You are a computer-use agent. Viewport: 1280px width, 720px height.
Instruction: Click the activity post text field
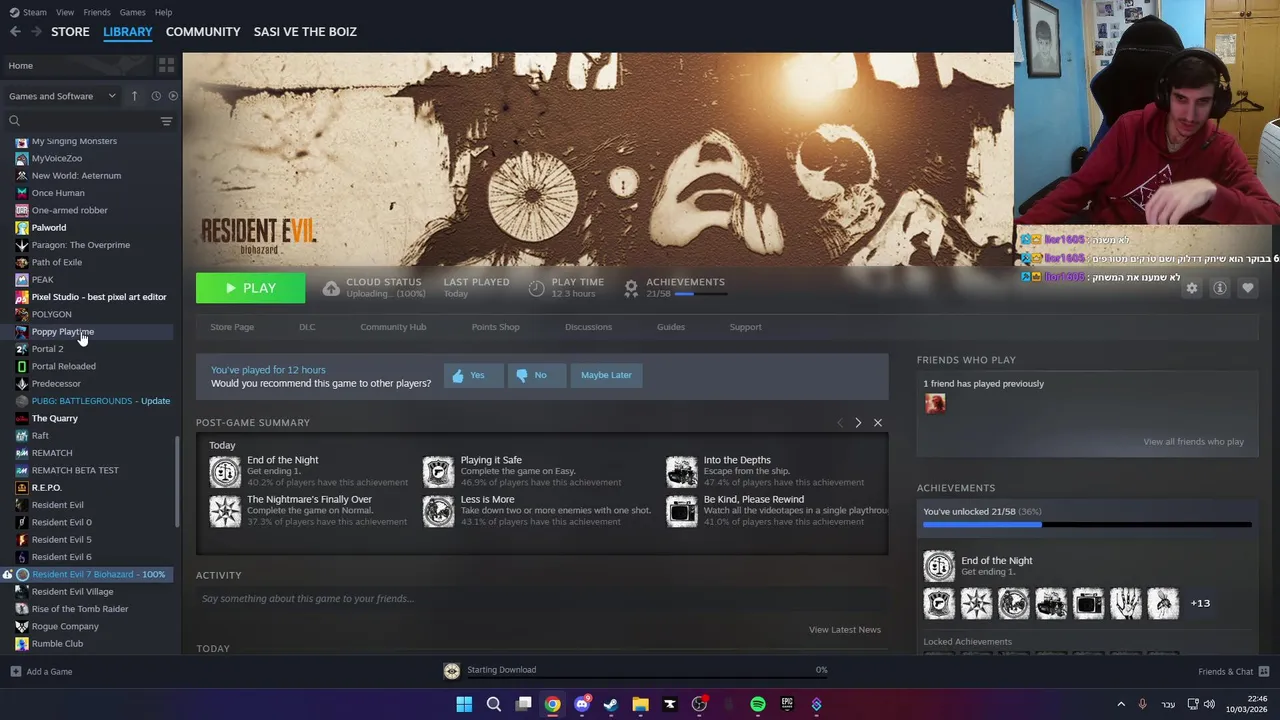[x=542, y=599]
